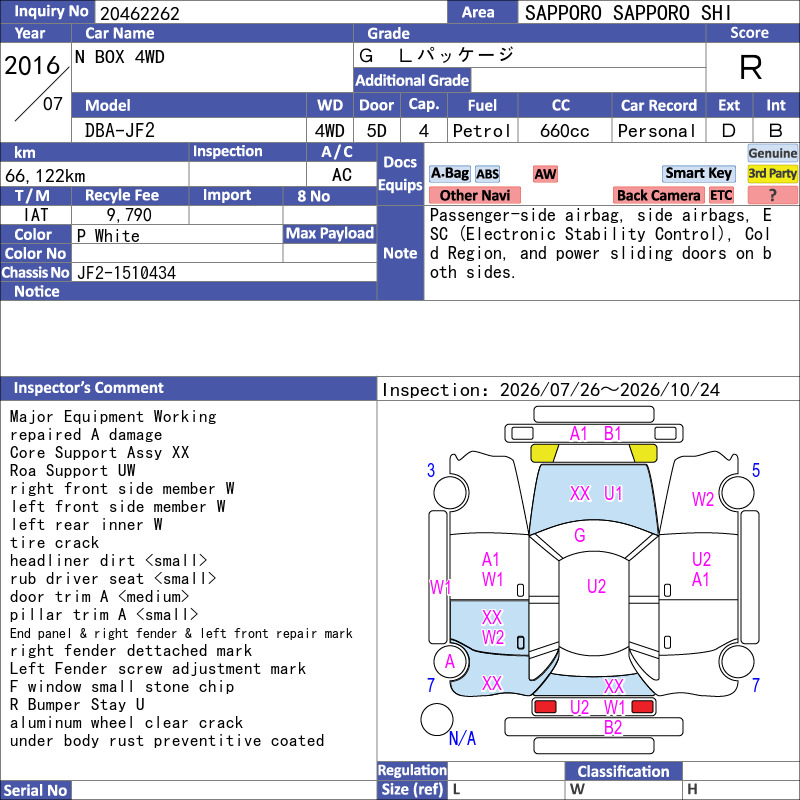
Task: Toggle the 3rd Party legend label
Action: pyautogui.click(x=772, y=173)
